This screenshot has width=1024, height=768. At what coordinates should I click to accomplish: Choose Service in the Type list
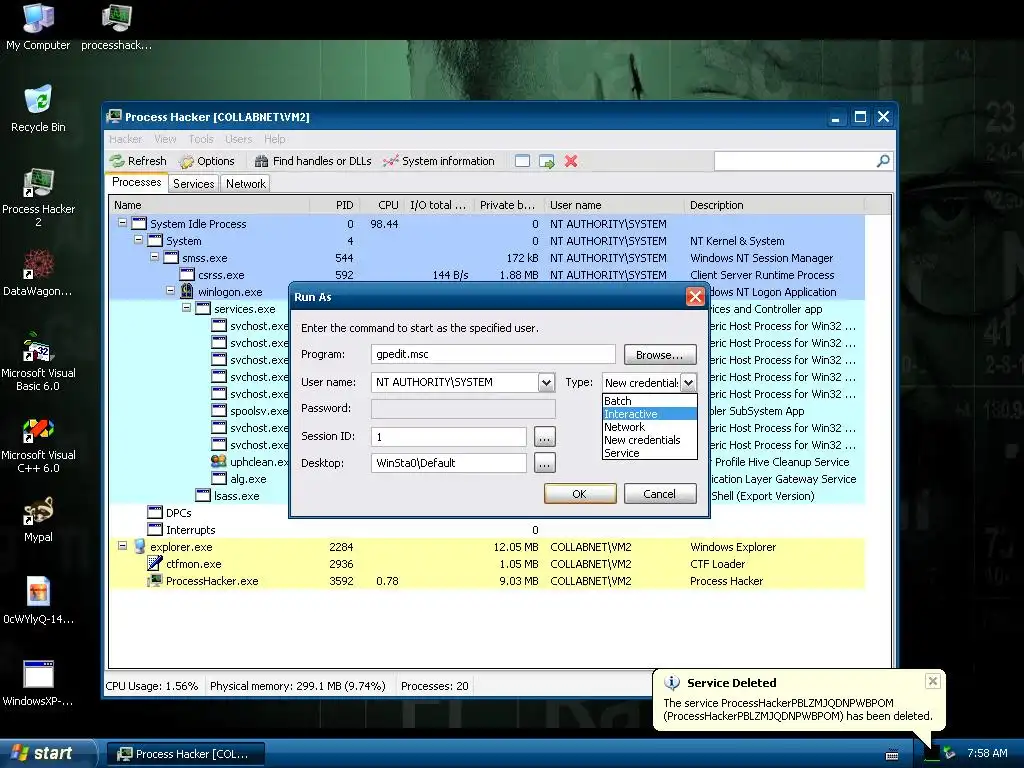click(x=650, y=453)
